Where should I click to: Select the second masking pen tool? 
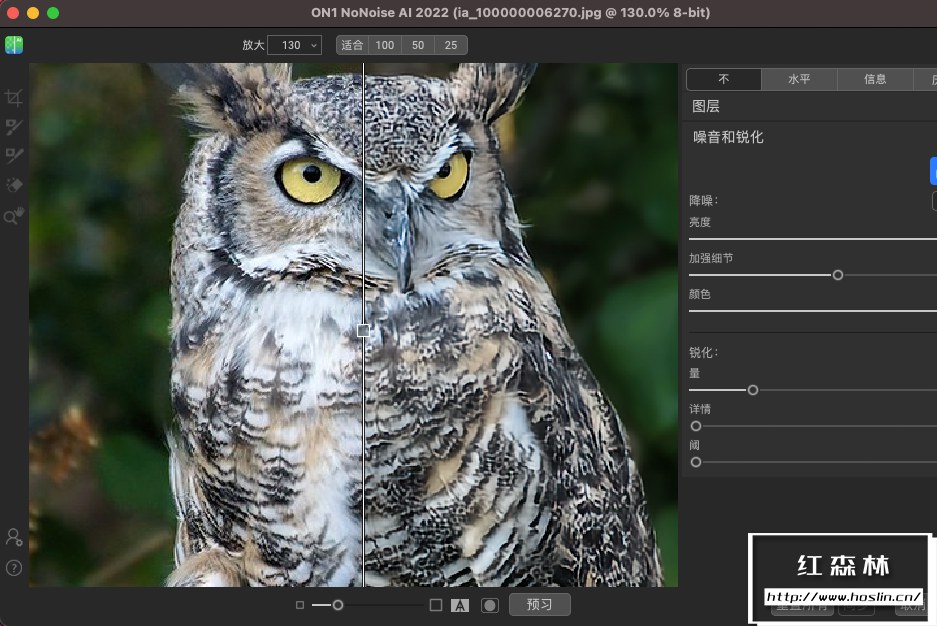[14, 156]
